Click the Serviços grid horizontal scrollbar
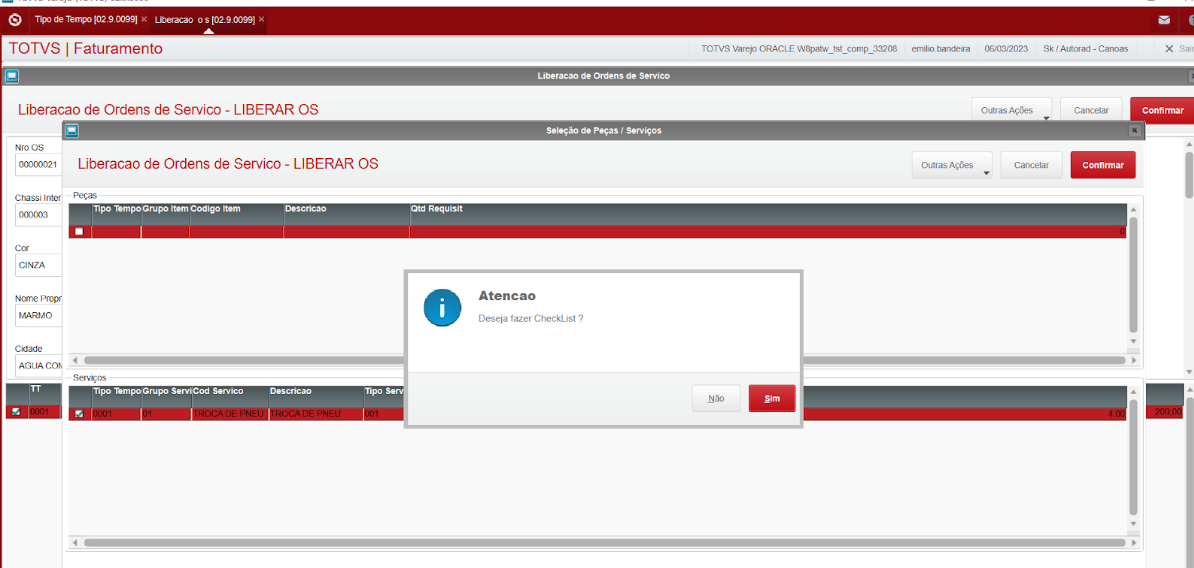The width and height of the screenshot is (1194, 568). pyautogui.click(x=605, y=543)
